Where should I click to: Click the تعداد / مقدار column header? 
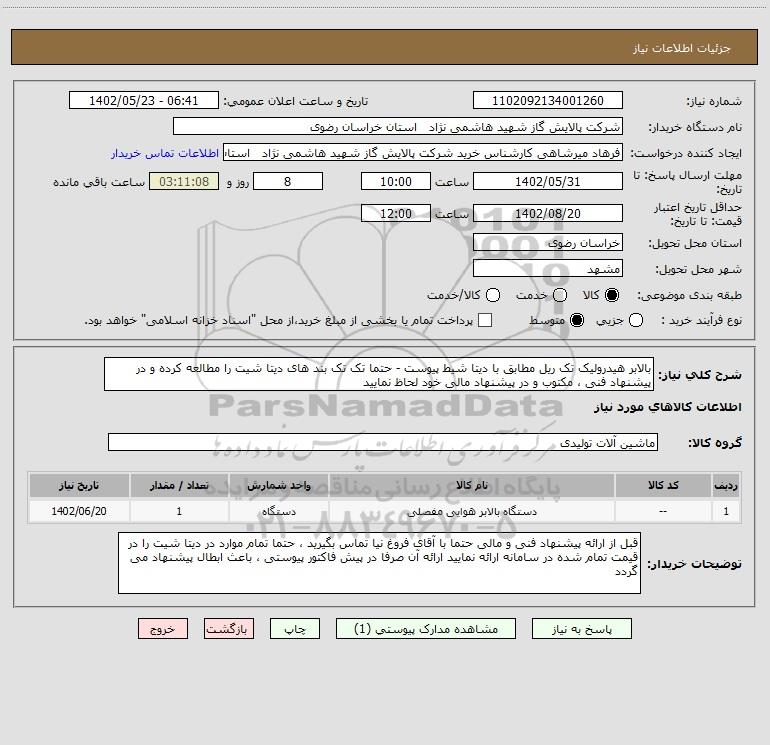point(179,485)
